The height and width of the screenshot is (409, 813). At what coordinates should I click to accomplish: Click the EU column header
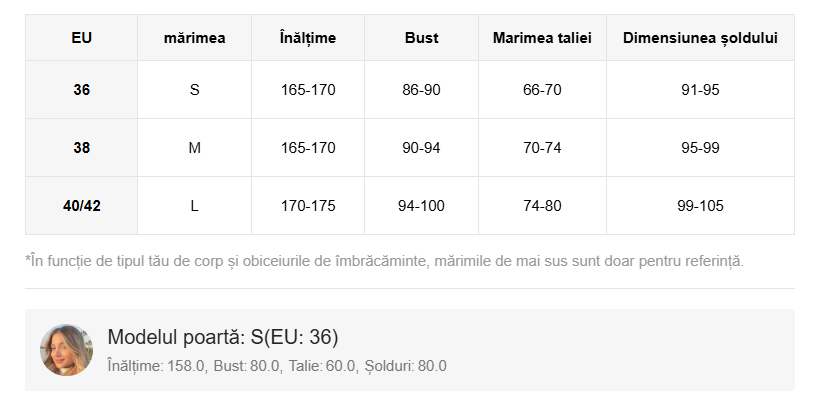(81, 38)
